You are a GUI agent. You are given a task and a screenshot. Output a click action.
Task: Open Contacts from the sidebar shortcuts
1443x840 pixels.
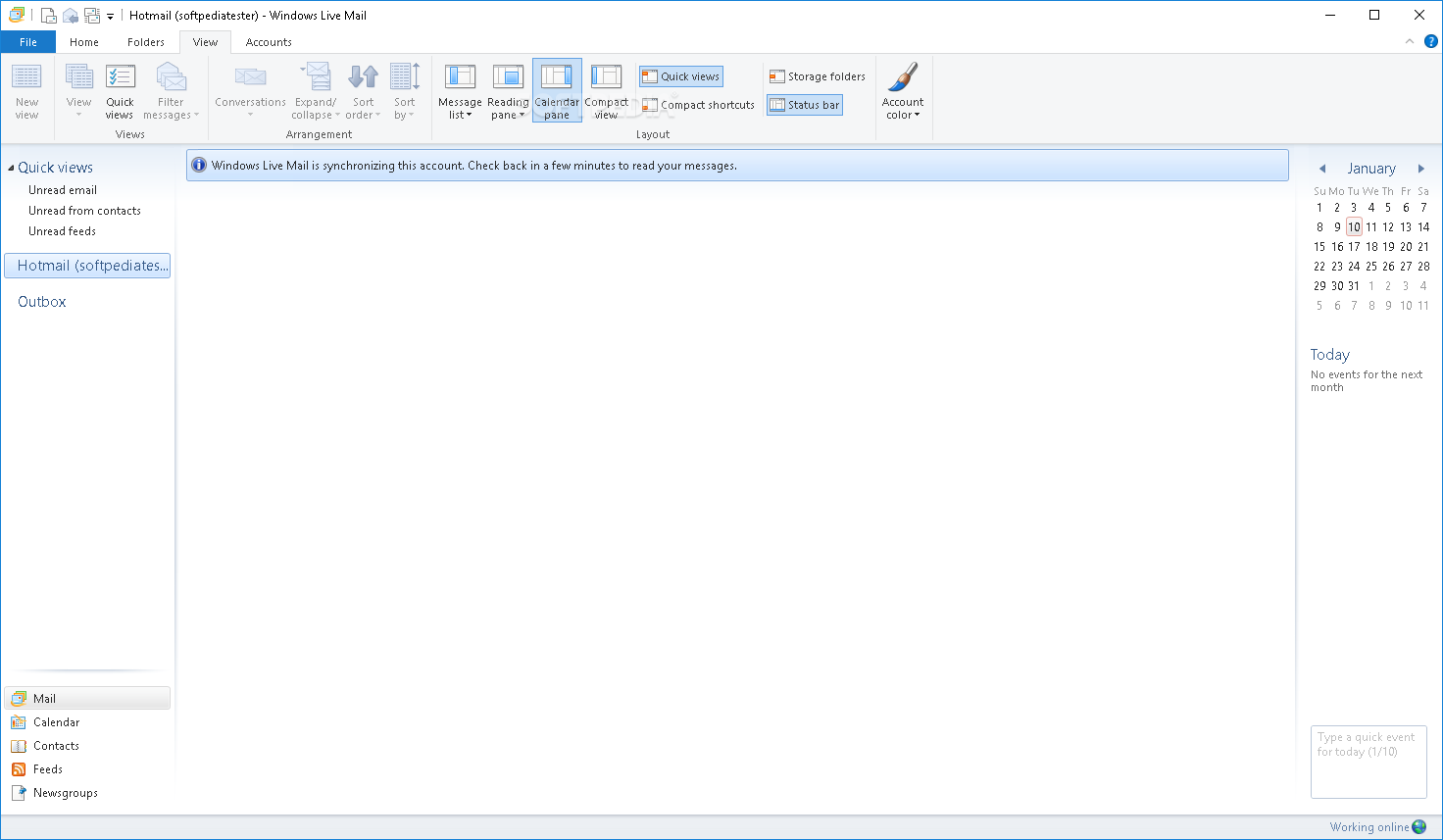[x=56, y=746]
